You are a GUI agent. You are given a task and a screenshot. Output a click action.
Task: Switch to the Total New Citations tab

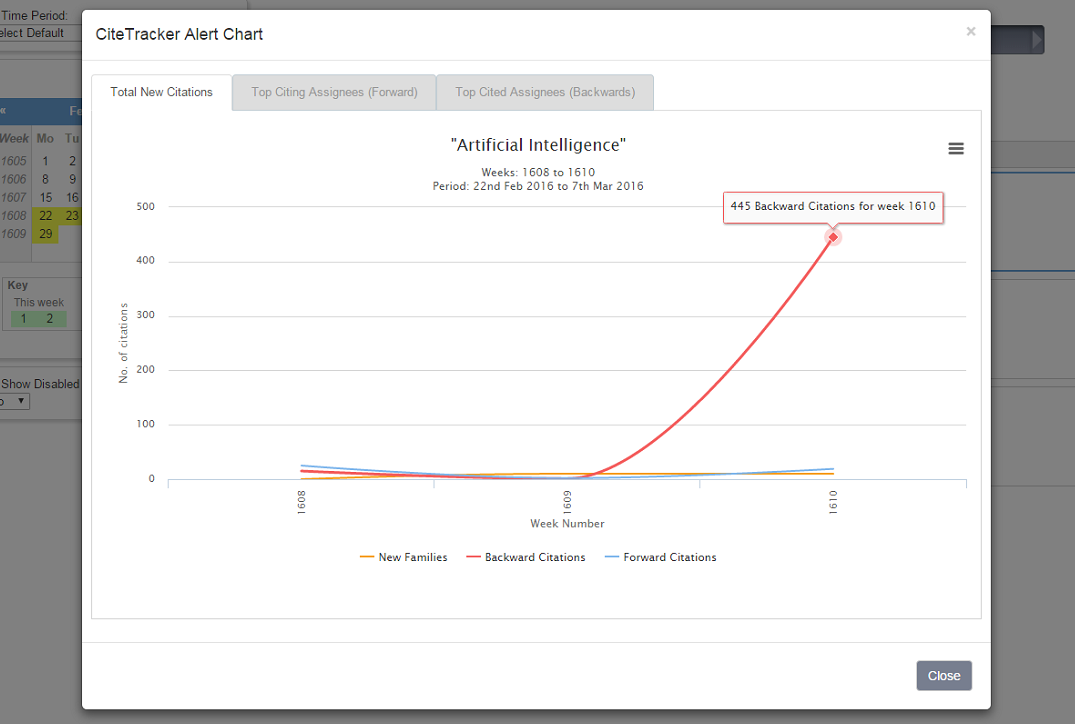(x=161, y=92)
